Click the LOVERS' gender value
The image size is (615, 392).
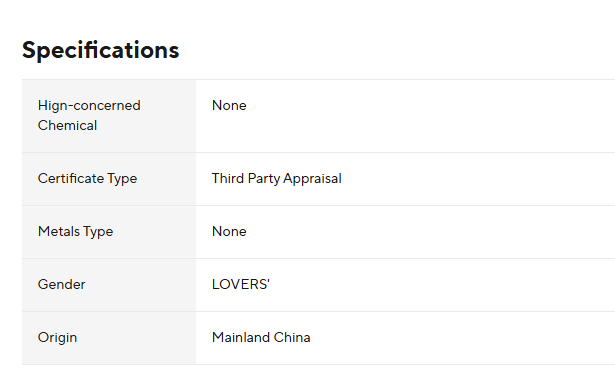[241, 284]
